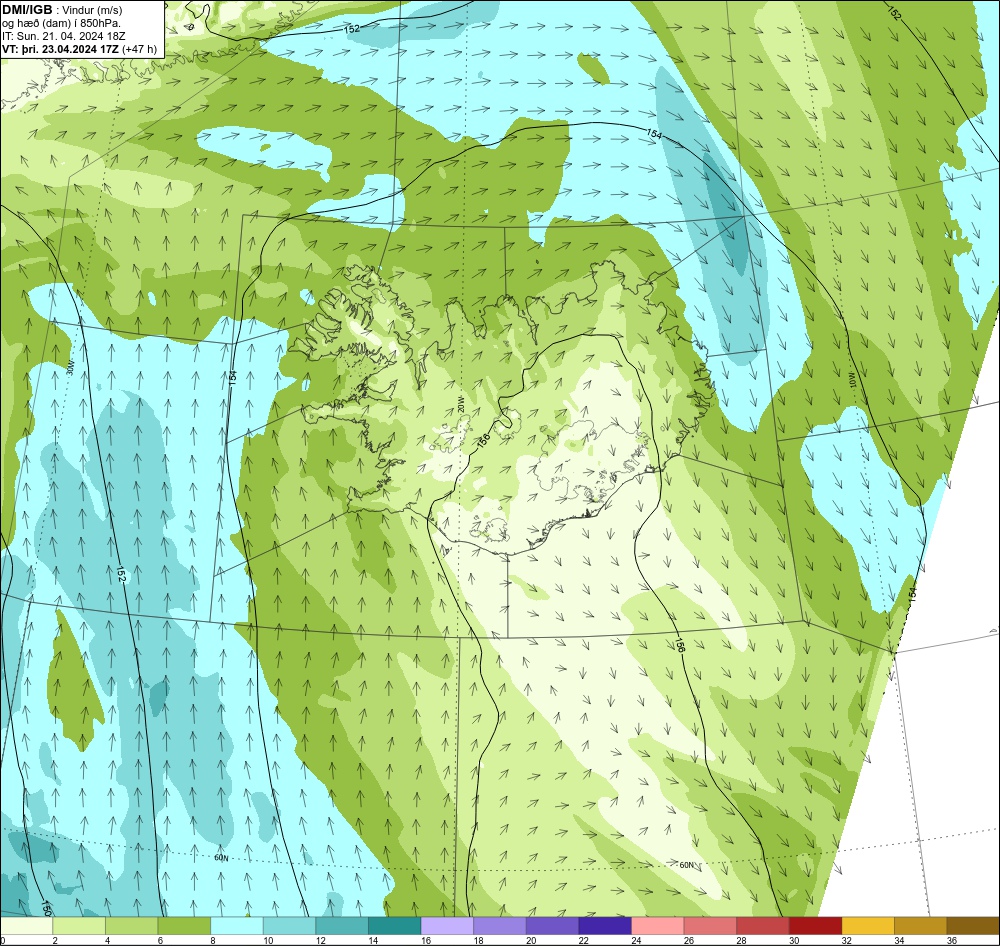Click the yellow 32–34 m/s legend swatch

[x=868, y=926]
